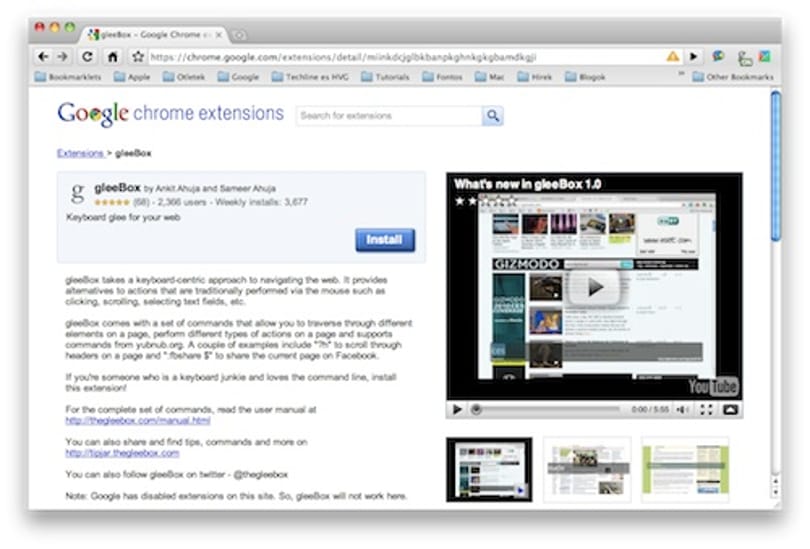Open the Bookmarklets bookmarks folder

pyautogui.click(x=68, y=77)
